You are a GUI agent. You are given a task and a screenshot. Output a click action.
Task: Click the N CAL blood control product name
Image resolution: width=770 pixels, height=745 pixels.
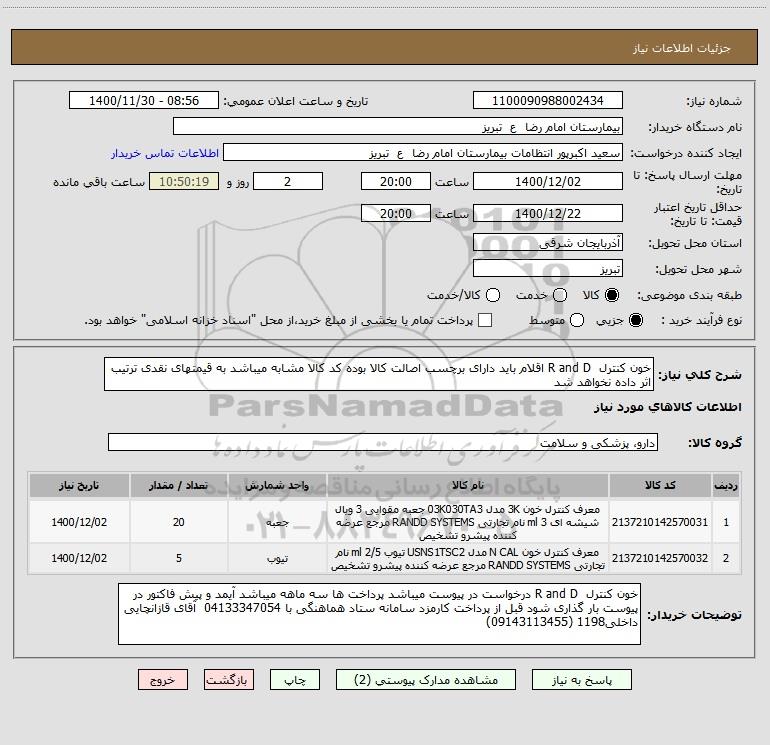(x=468, y=558)
